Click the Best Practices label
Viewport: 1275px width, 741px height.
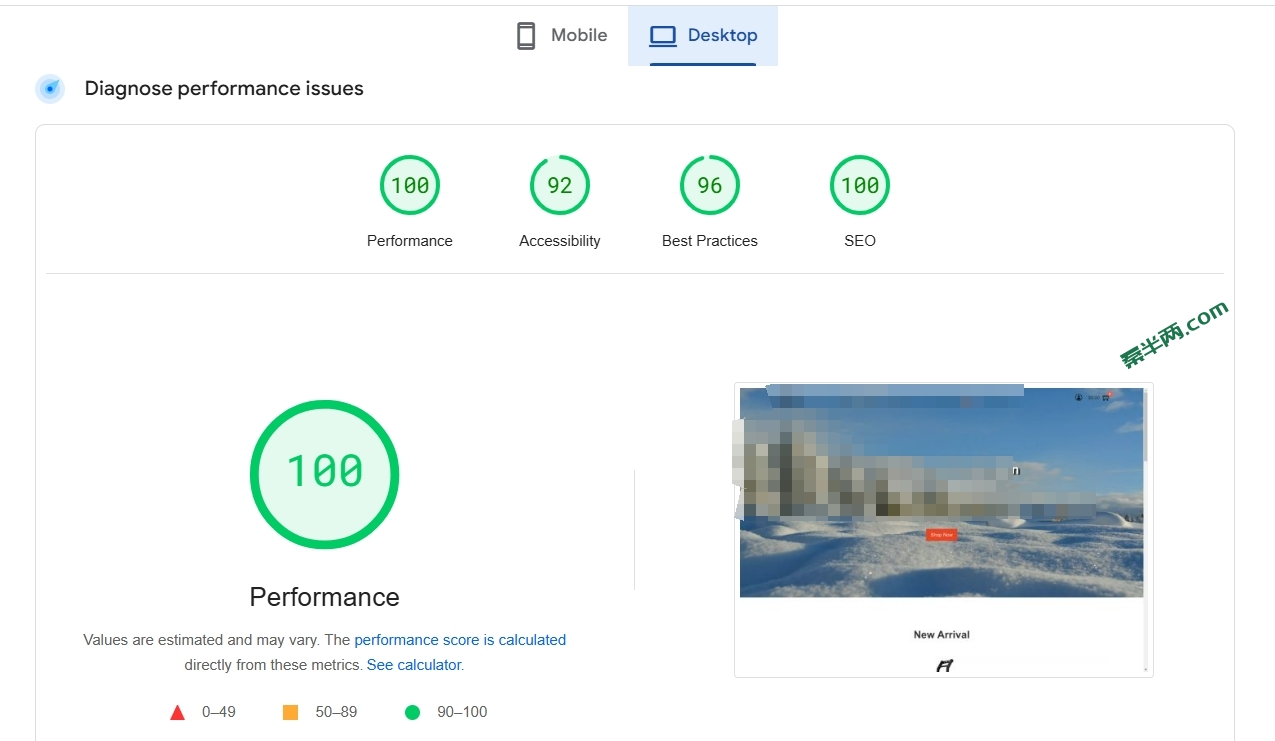(710, 241)
